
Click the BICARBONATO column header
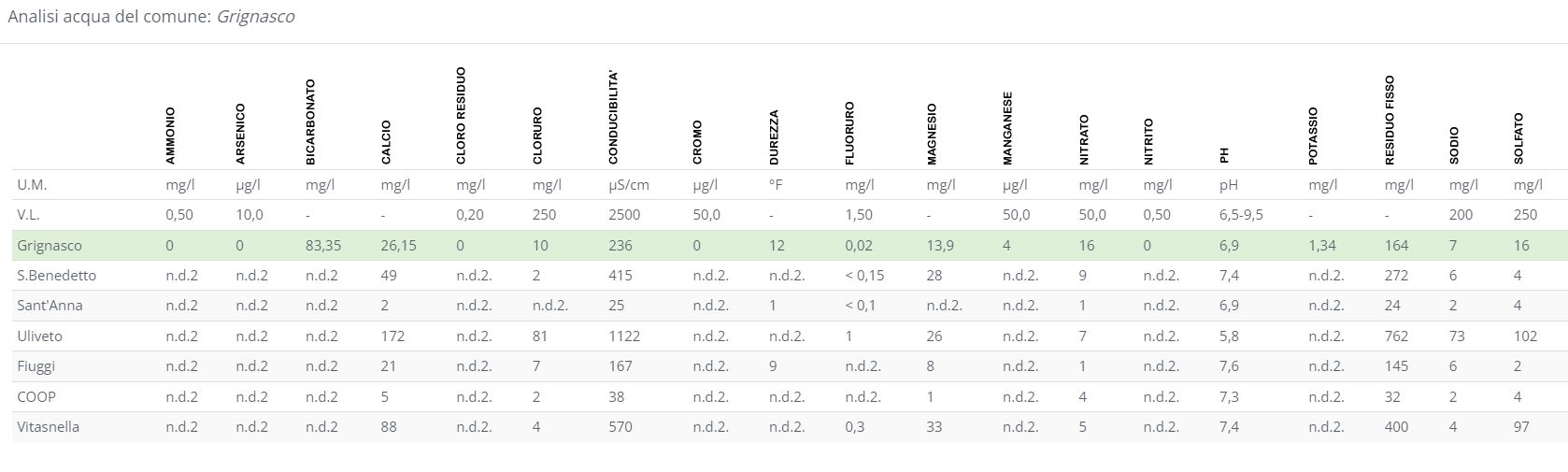[x=310, y=122]
